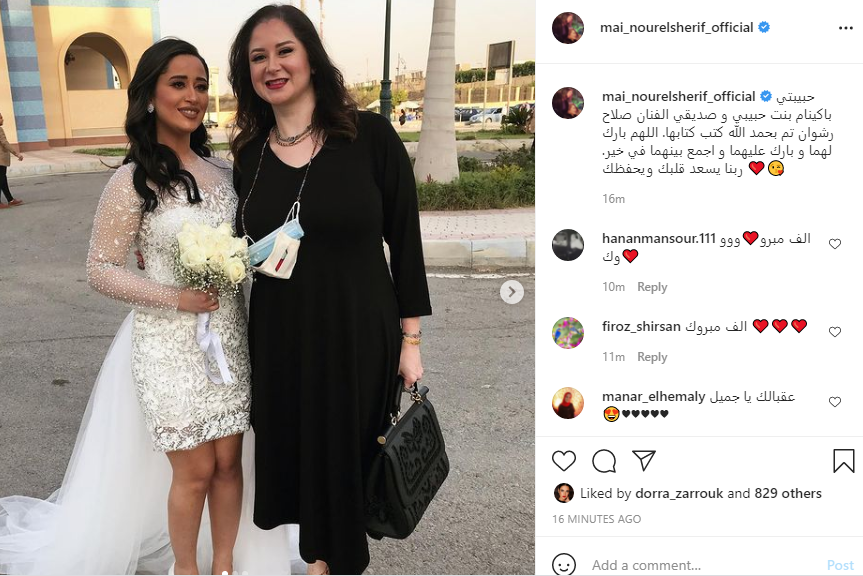Open the emoji picker smiley icon

[564, 564]
